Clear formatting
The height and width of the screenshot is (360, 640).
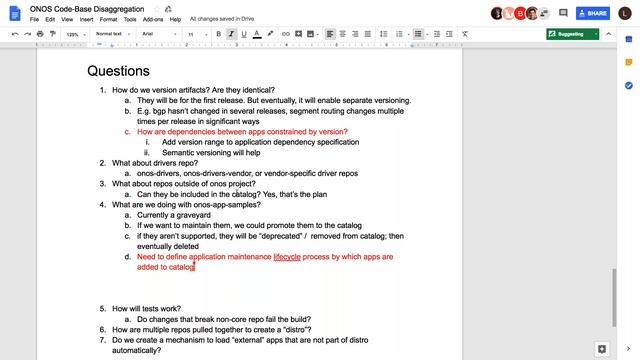tap(465, 34)
